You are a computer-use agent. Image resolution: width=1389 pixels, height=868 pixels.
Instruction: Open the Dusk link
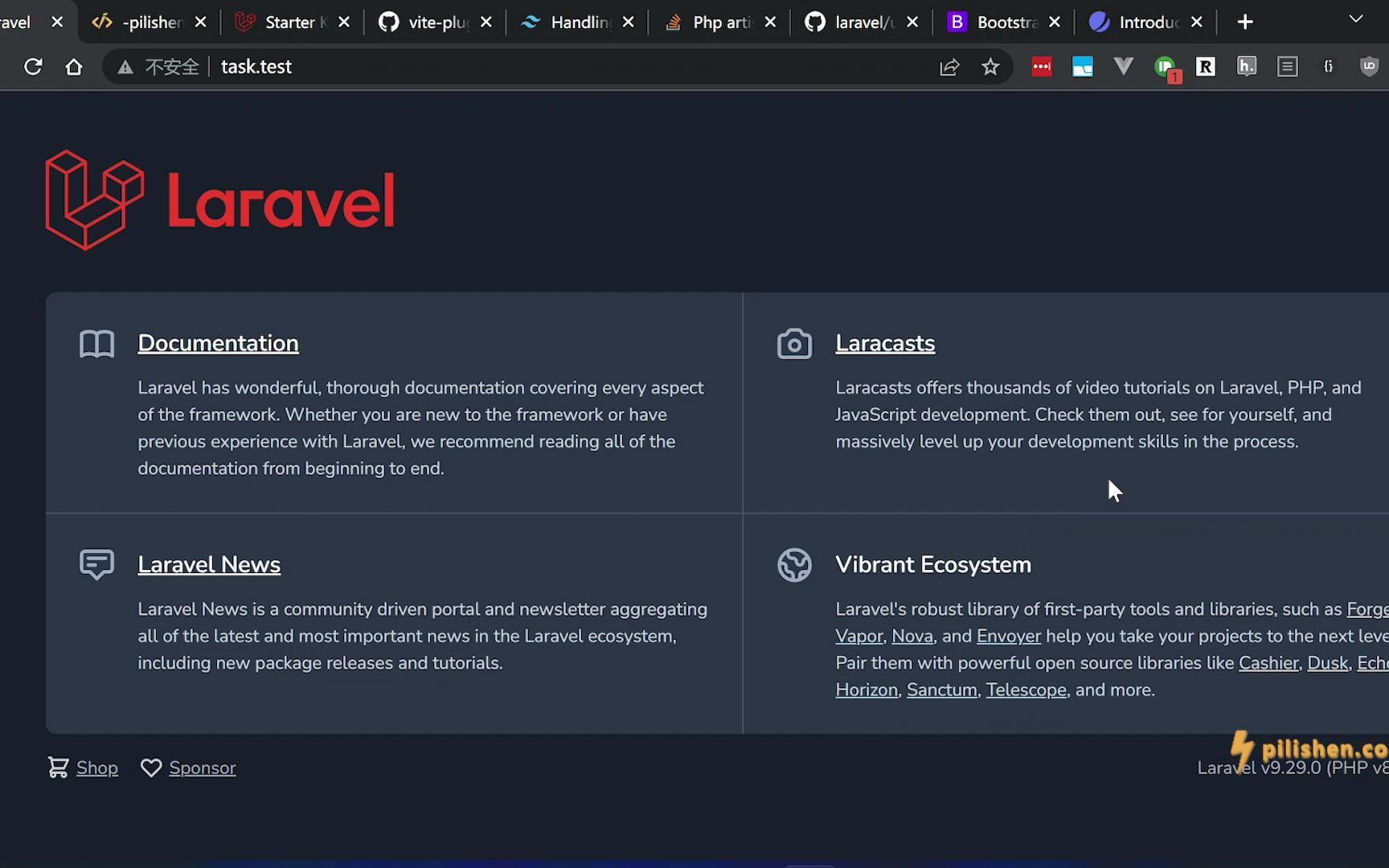point(1328,663)
